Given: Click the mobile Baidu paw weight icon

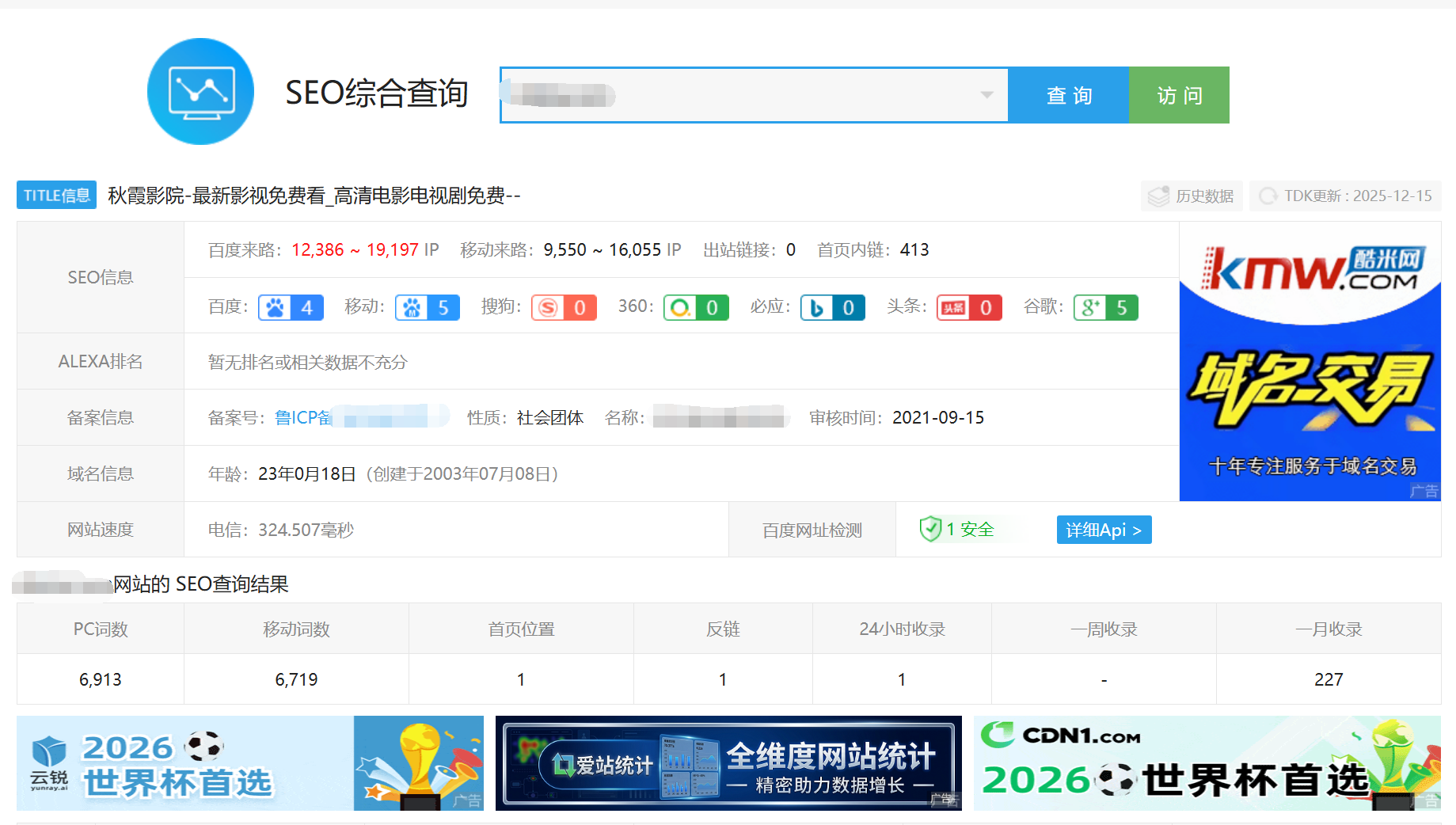Looking at the screenshot, I should point(412,307).
